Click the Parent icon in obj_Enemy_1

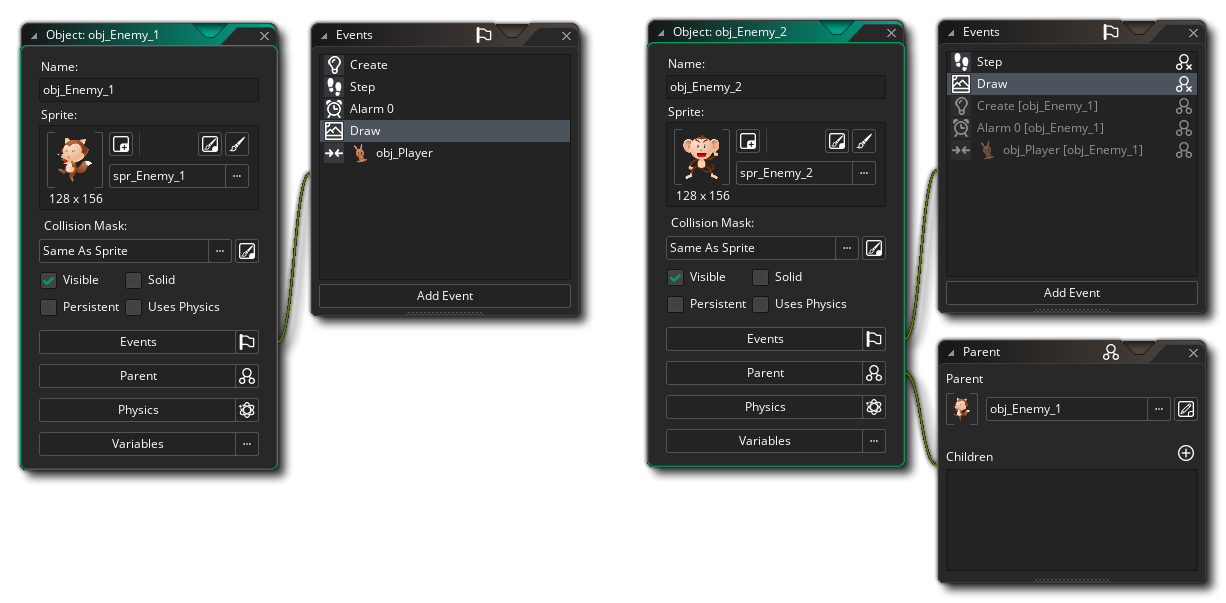click(x=247, y=376)
